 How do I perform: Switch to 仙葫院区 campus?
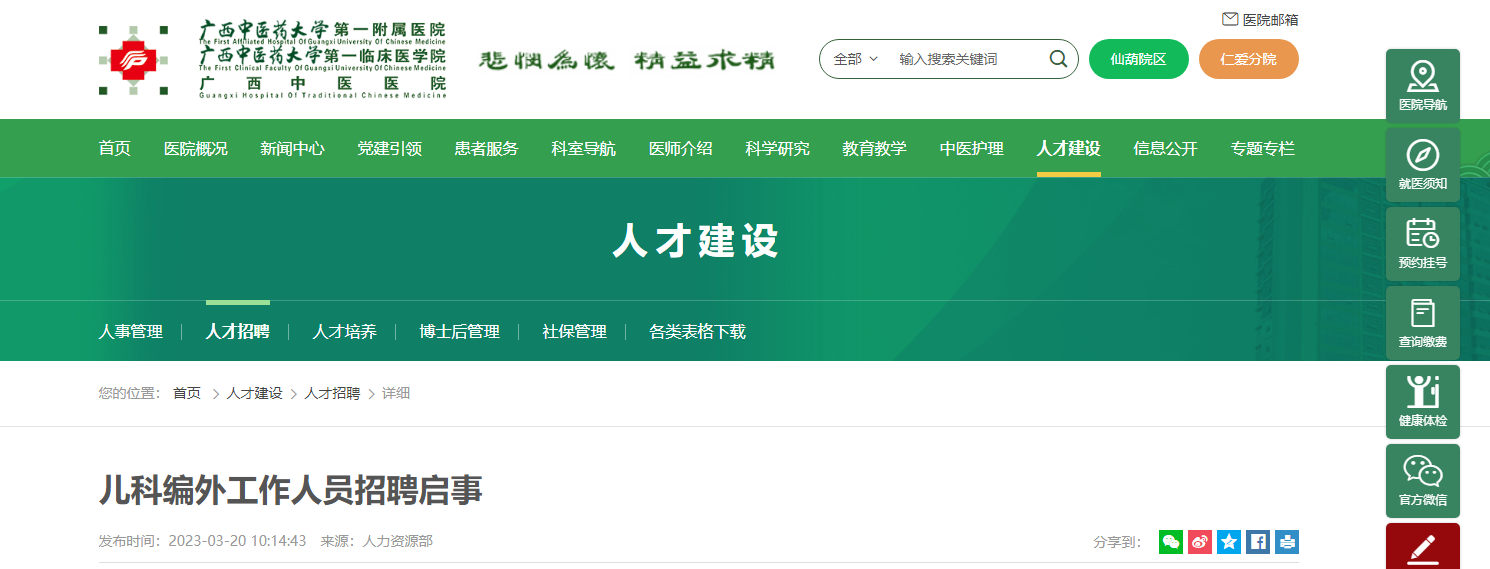(x=1138, y=59)
